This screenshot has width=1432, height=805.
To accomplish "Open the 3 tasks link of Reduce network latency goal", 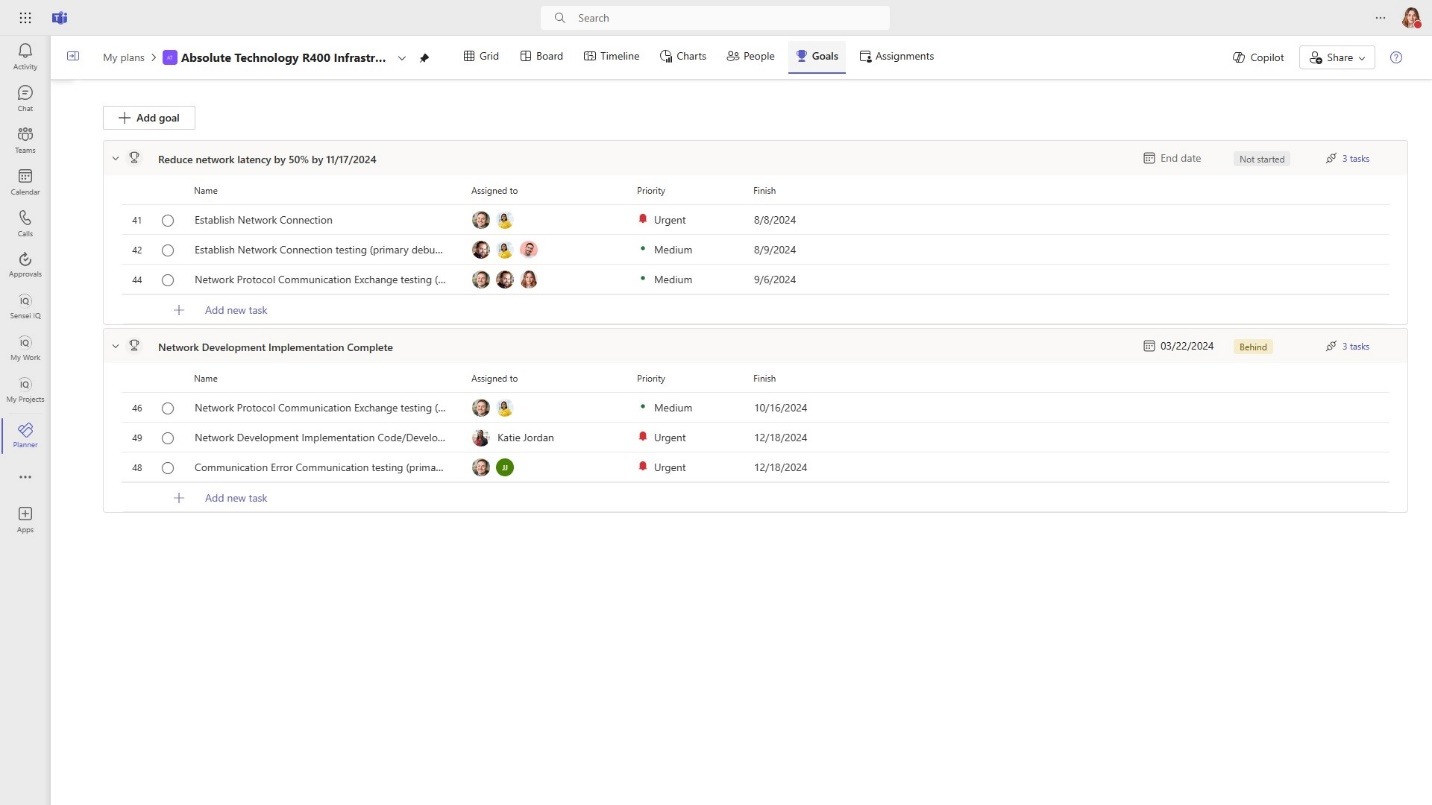I will 1347,158.
